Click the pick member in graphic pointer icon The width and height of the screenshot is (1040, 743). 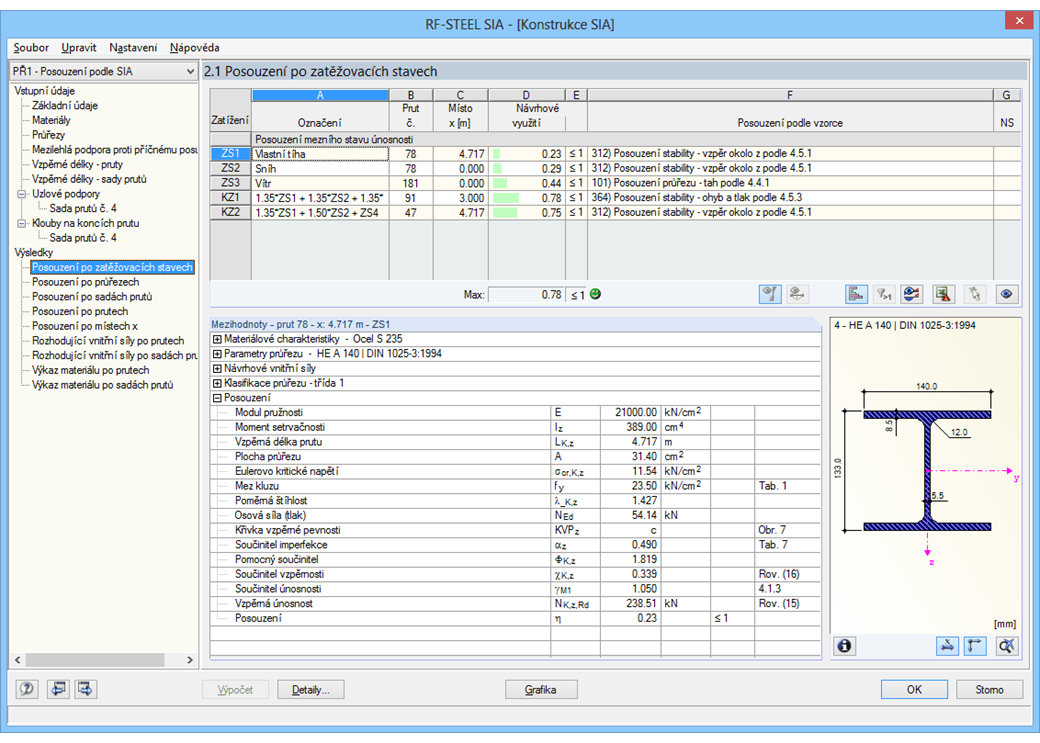[x=974, y=294]
